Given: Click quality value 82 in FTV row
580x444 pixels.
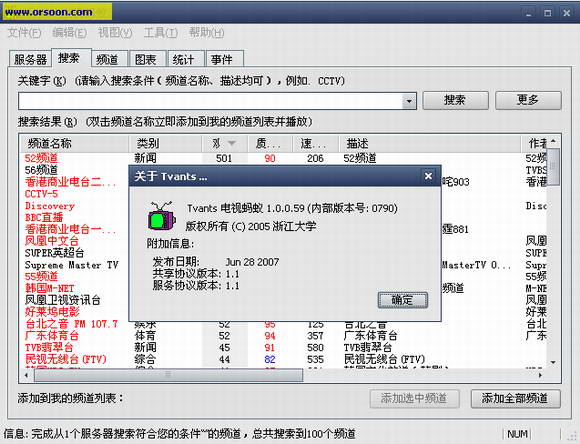Looking at the screenshot, I should click(270, 359).
